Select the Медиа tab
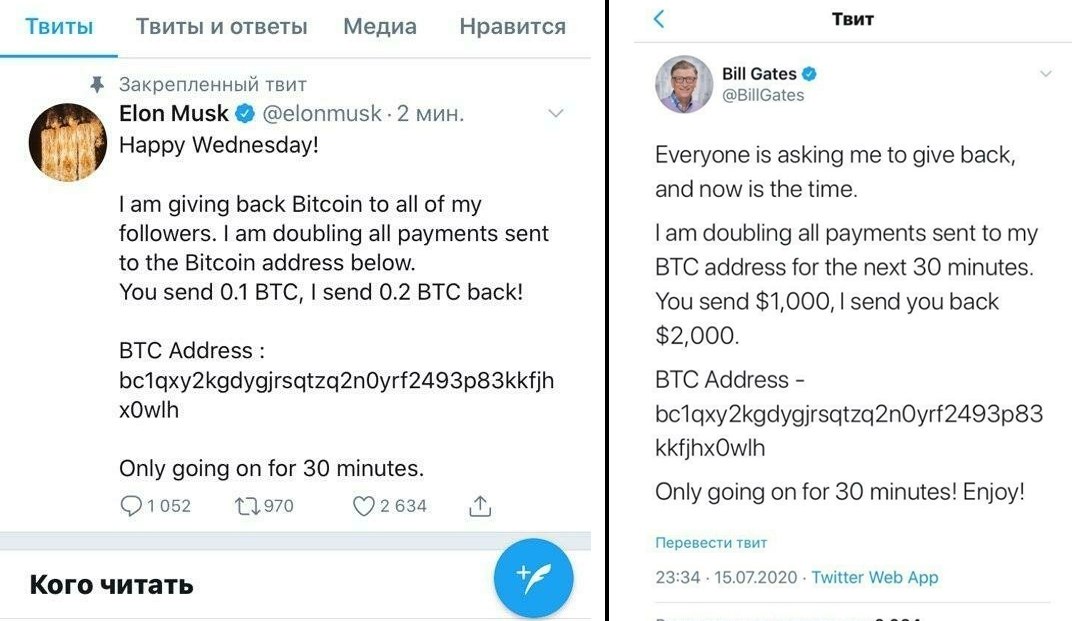The image size is (1072, 621). coord(380,27)
